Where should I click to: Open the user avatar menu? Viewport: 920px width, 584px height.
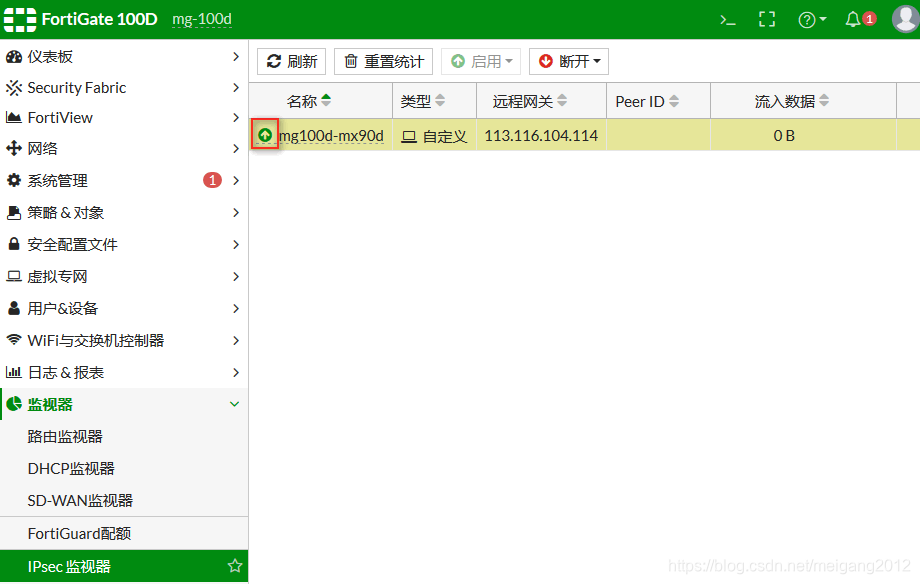pos(905,19)
